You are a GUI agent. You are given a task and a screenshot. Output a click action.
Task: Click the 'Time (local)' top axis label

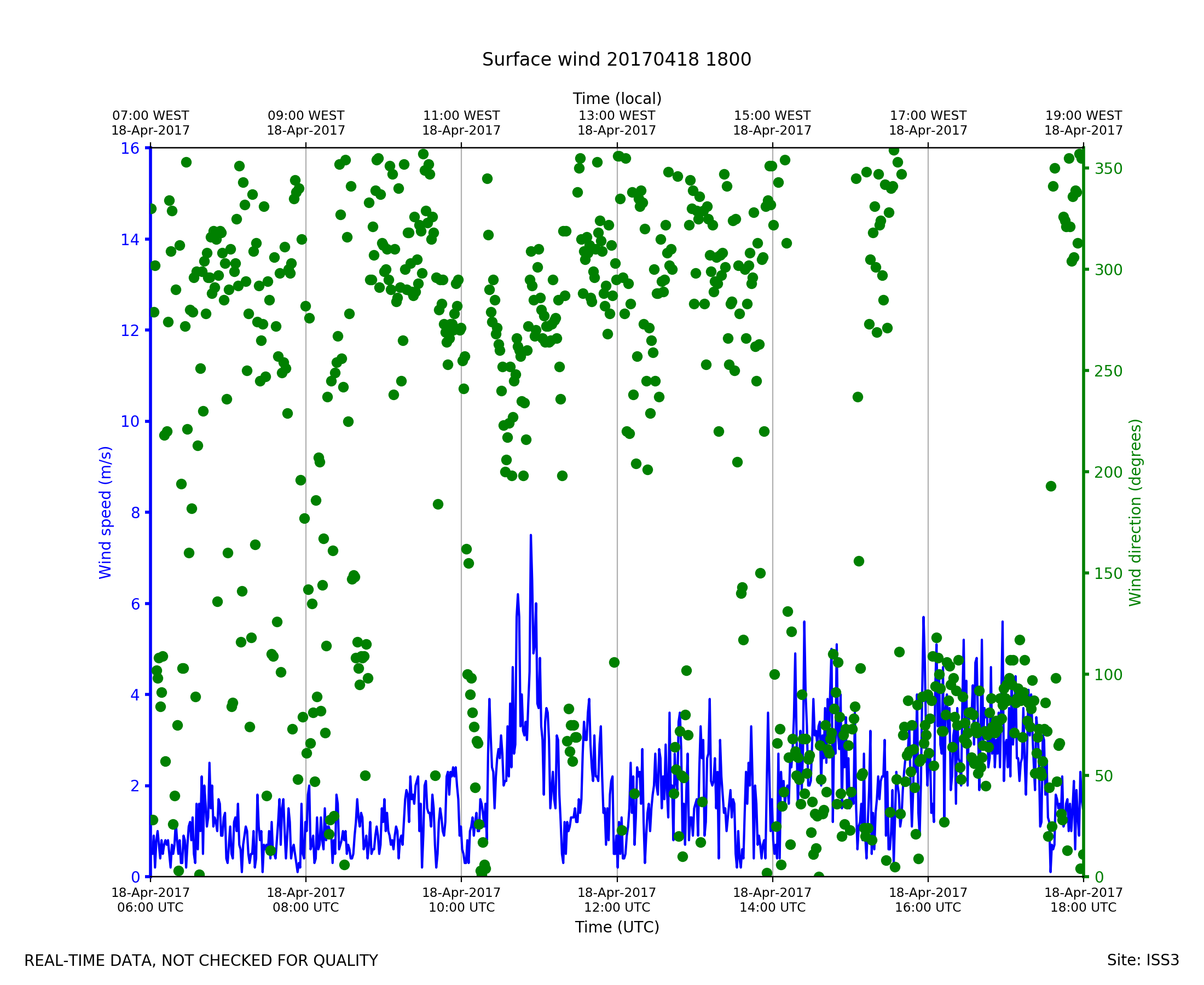[617, 99]
